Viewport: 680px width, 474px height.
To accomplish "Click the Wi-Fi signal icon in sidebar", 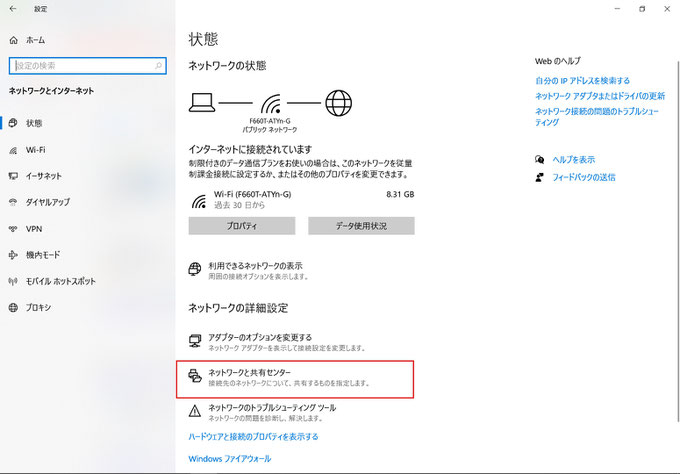I will tap(13, 150).
